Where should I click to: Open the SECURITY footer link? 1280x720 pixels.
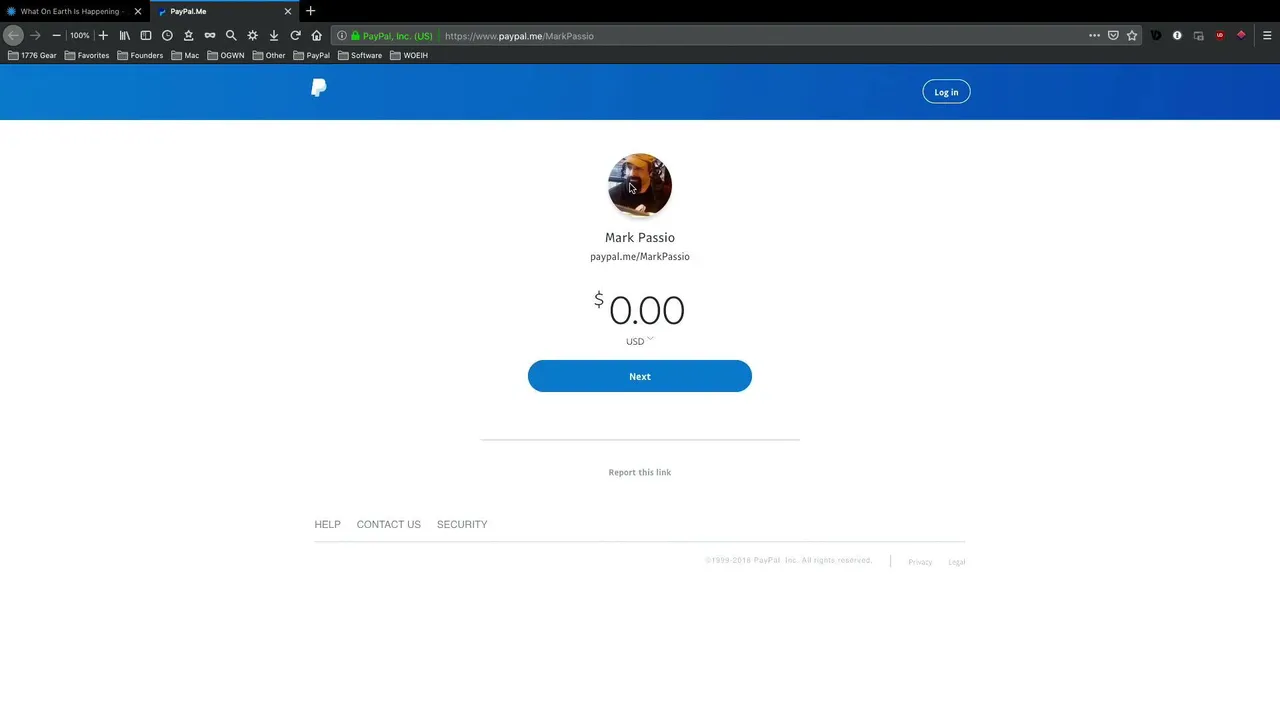(462, 524)
